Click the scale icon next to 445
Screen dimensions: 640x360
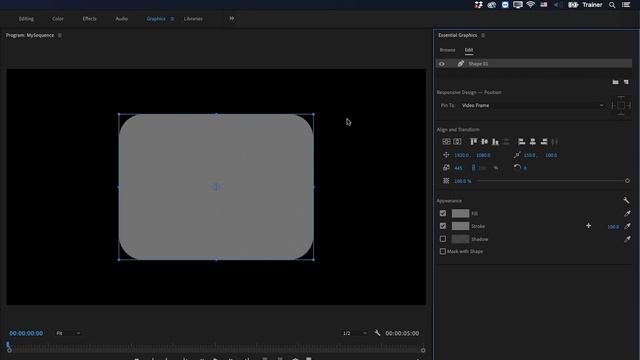click(446, 168)
